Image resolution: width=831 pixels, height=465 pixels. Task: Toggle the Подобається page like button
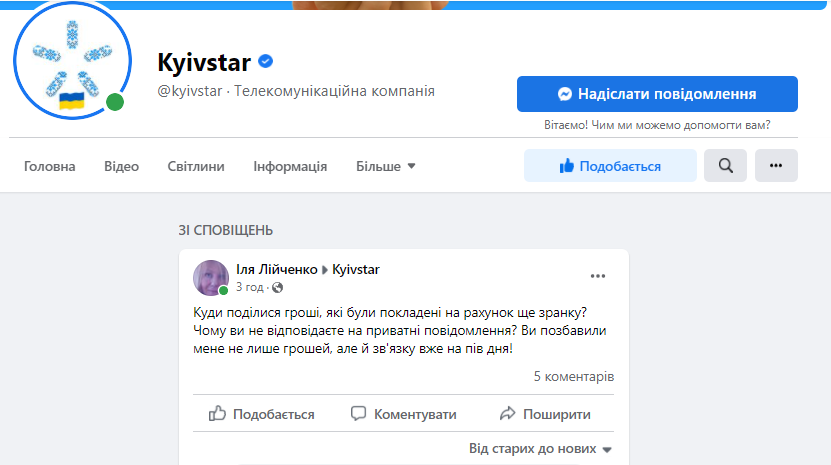[610, 166]
